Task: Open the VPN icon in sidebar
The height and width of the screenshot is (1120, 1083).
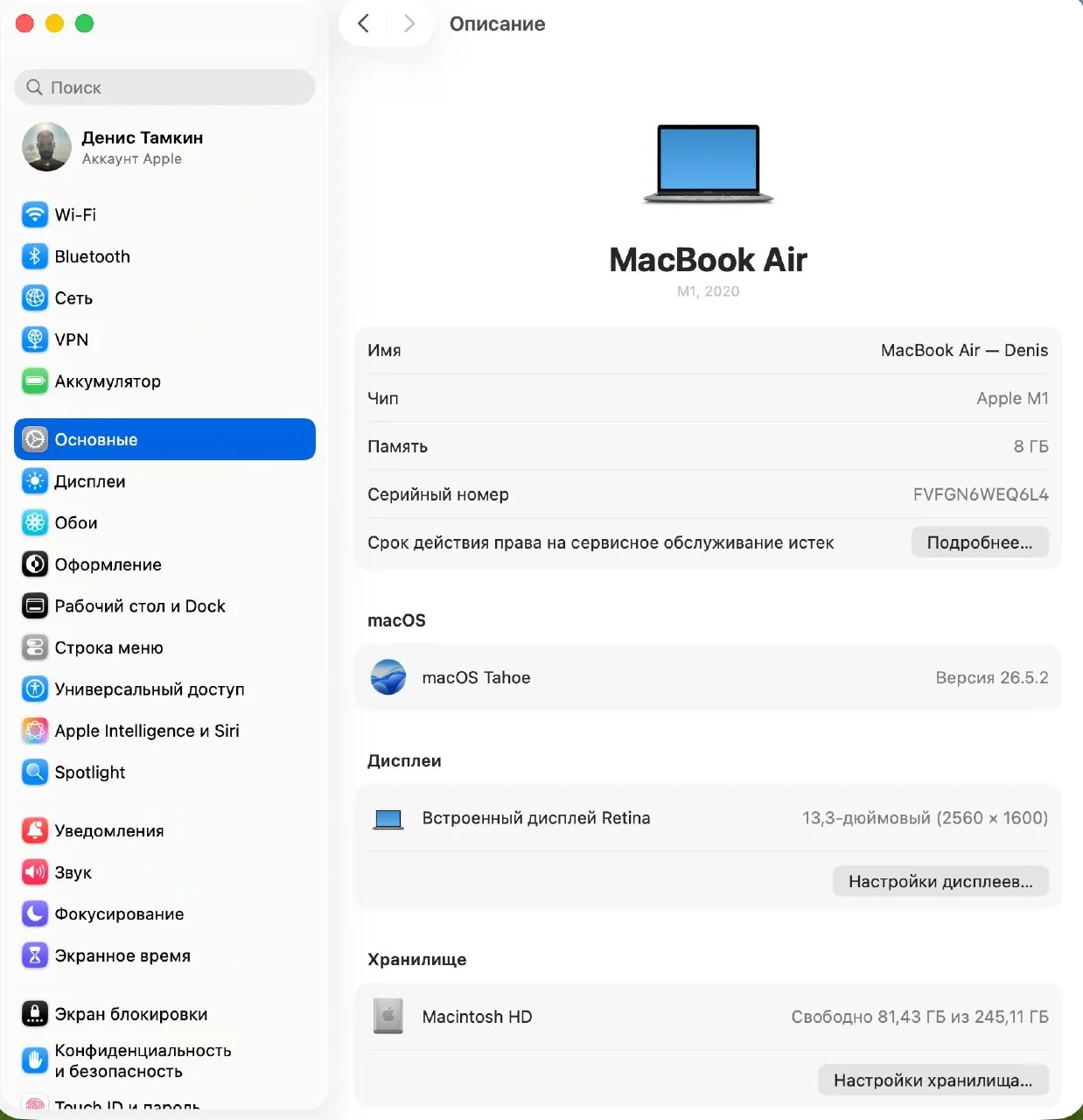Action: 35,339
